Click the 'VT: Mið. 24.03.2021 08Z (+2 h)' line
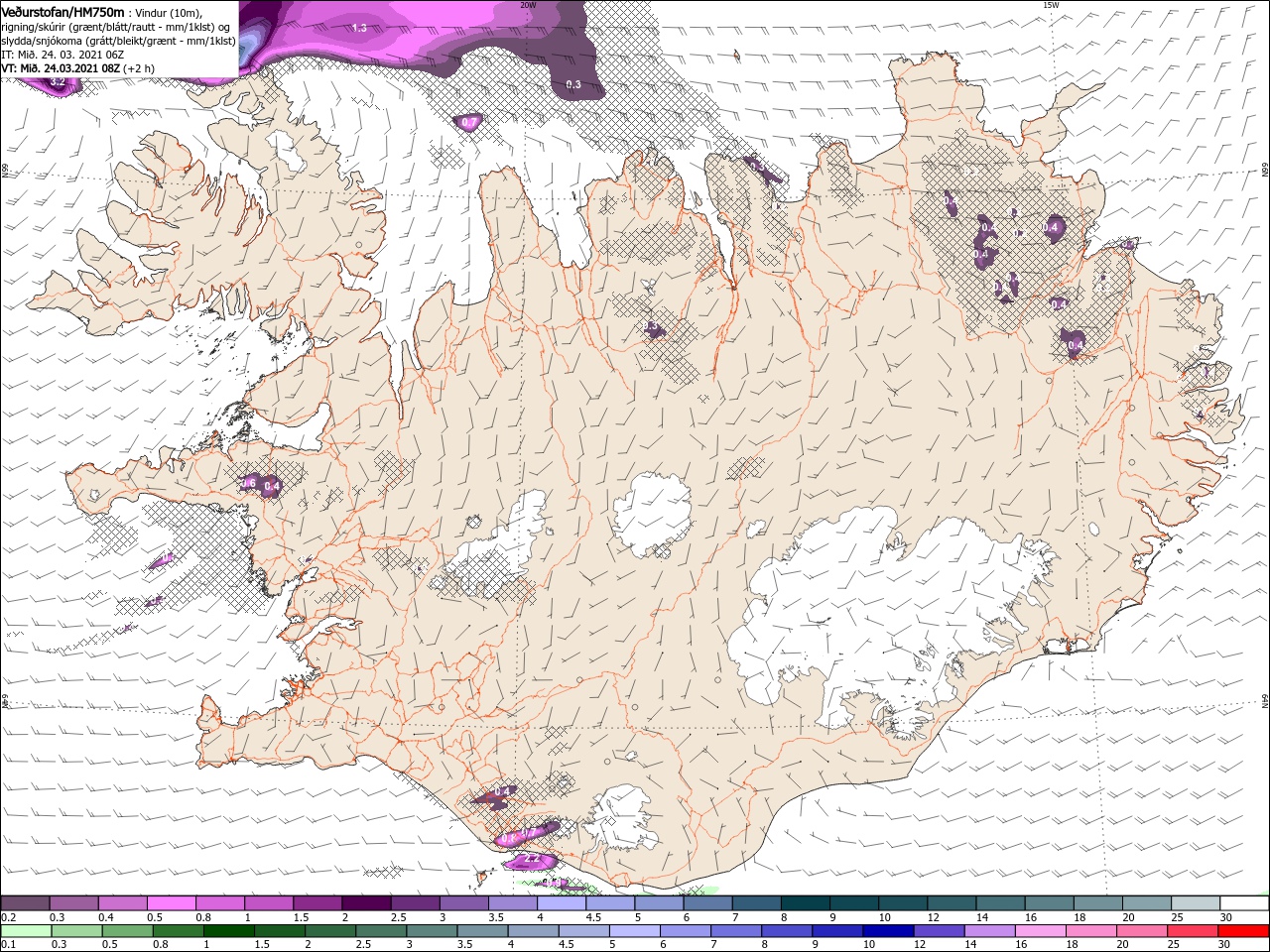The height and width of the screenshot is (952, 1270). (x=77, y=68)
